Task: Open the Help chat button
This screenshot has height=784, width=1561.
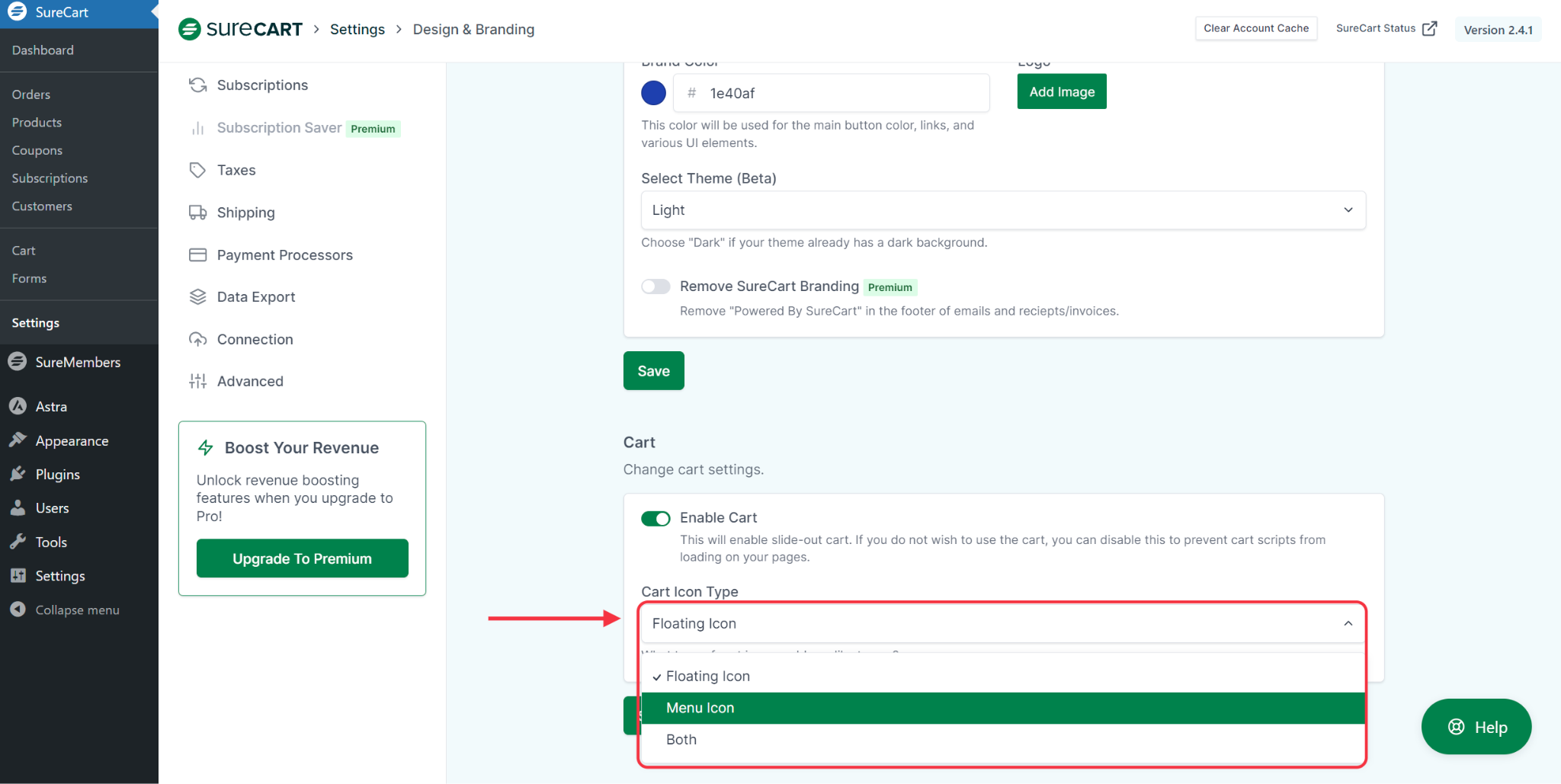Action: (x=1476, y=727)
